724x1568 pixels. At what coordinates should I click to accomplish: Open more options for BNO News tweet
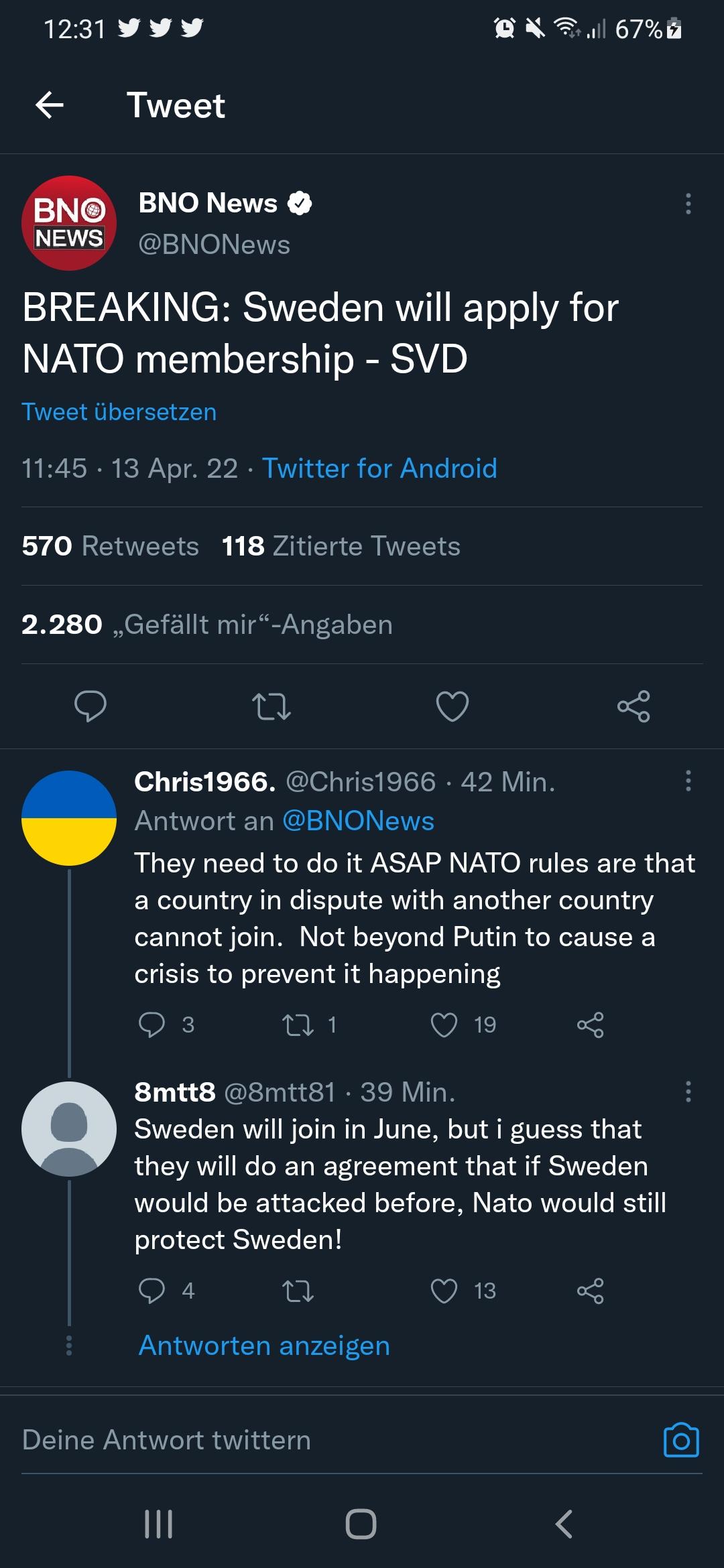688,204
